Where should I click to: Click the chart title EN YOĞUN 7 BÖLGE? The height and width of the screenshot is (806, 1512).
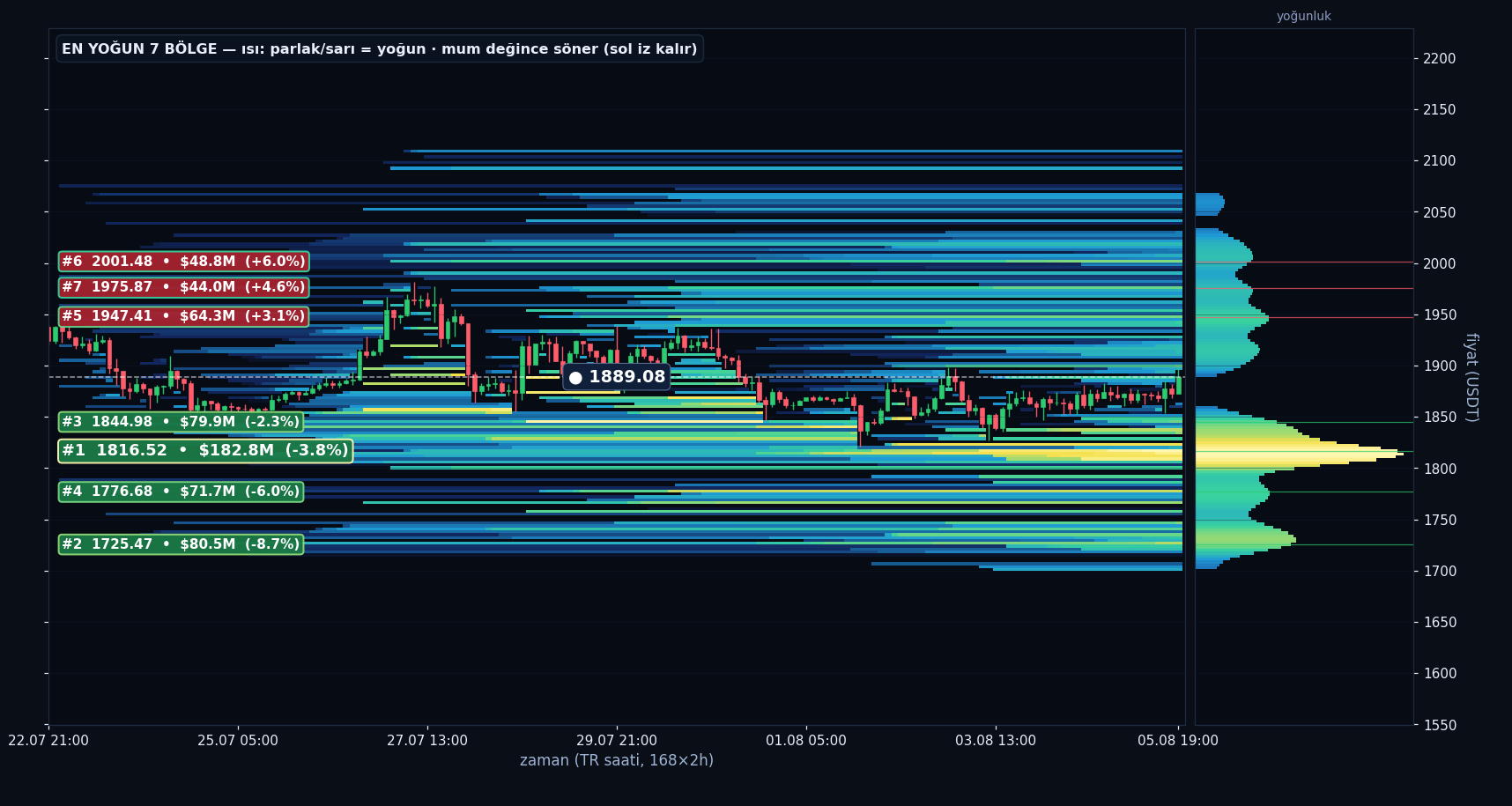(x=139, y=49)
